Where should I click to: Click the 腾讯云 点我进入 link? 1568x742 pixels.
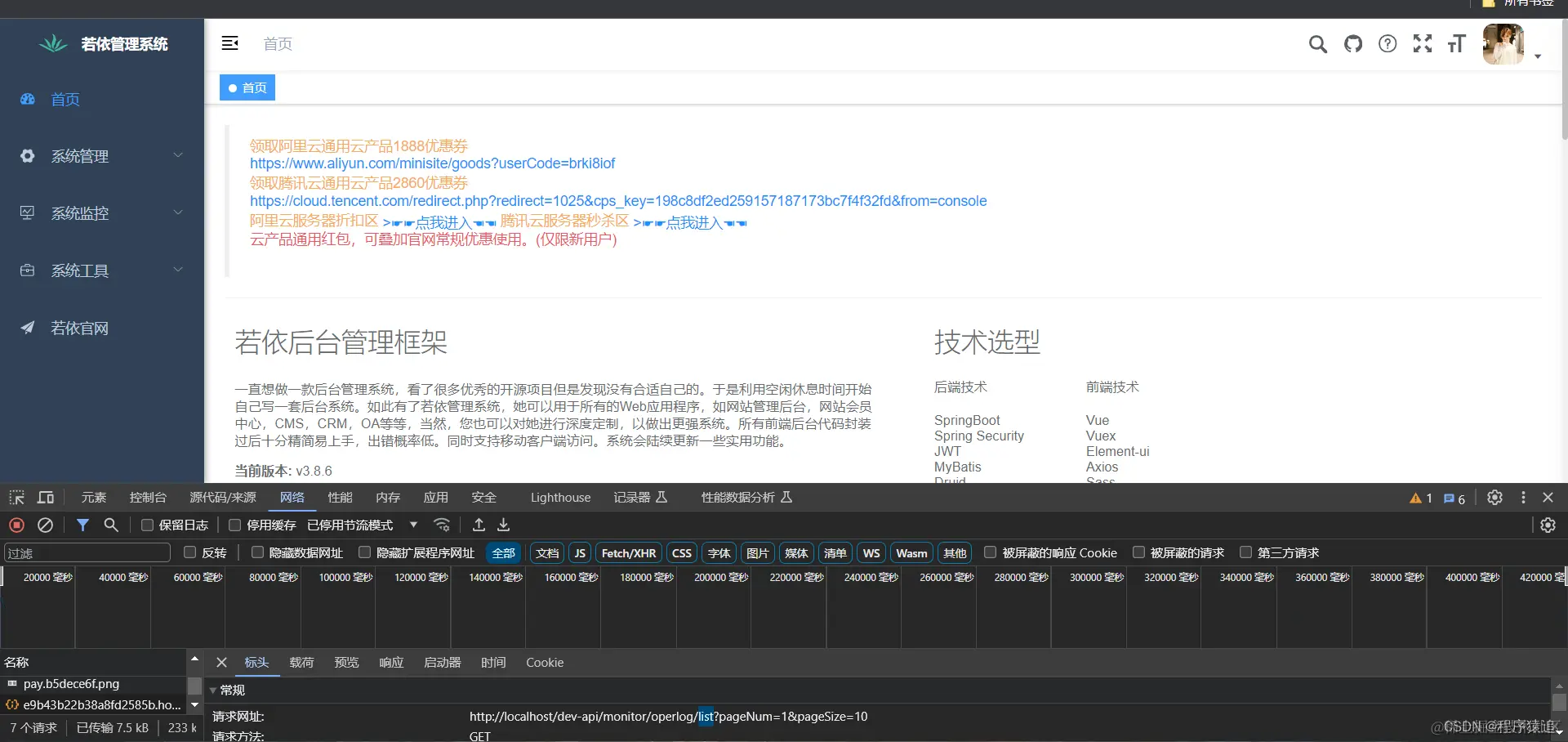pos(690,222)
